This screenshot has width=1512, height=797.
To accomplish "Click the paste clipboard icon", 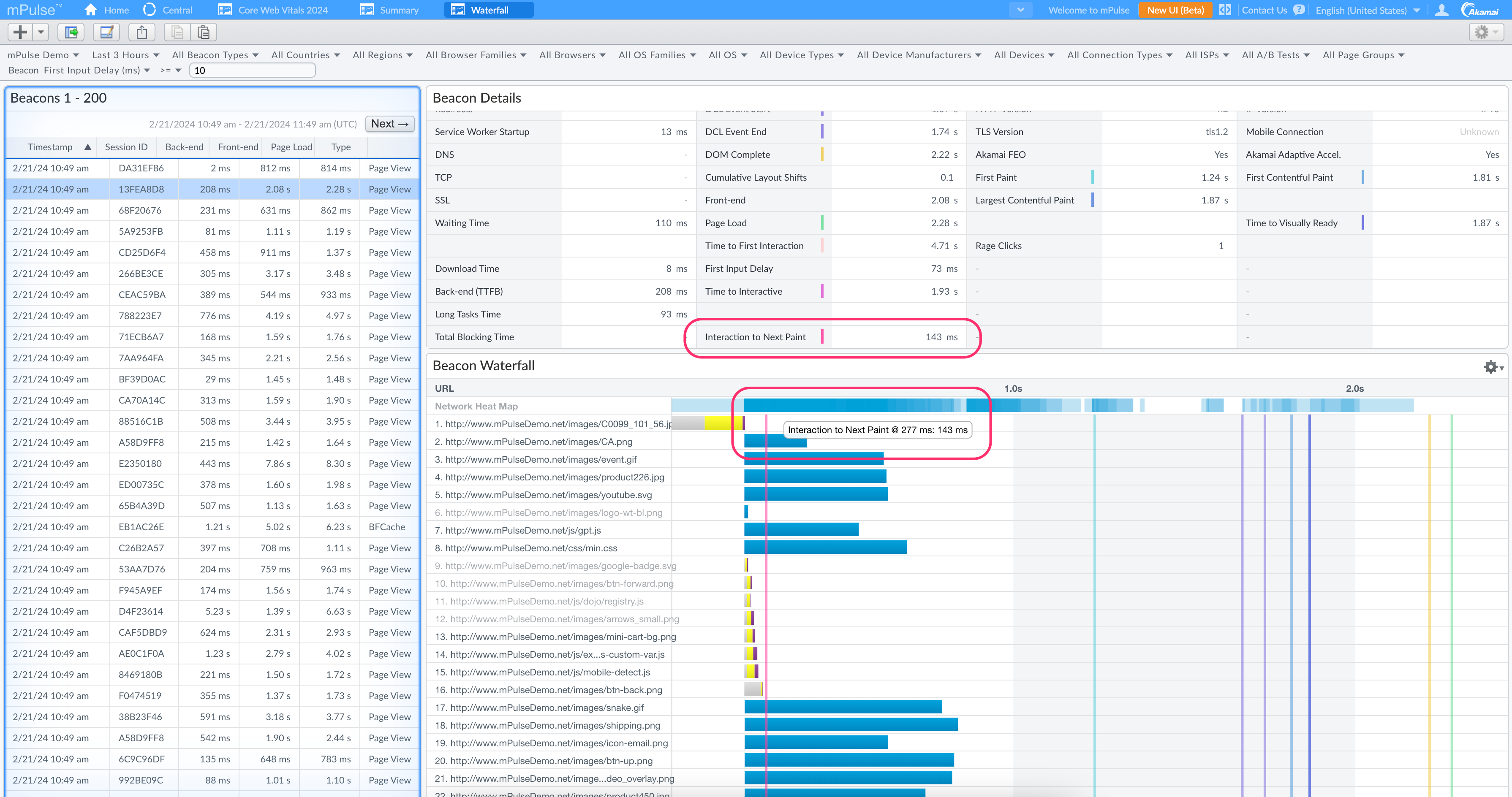I will click(204, 32).
